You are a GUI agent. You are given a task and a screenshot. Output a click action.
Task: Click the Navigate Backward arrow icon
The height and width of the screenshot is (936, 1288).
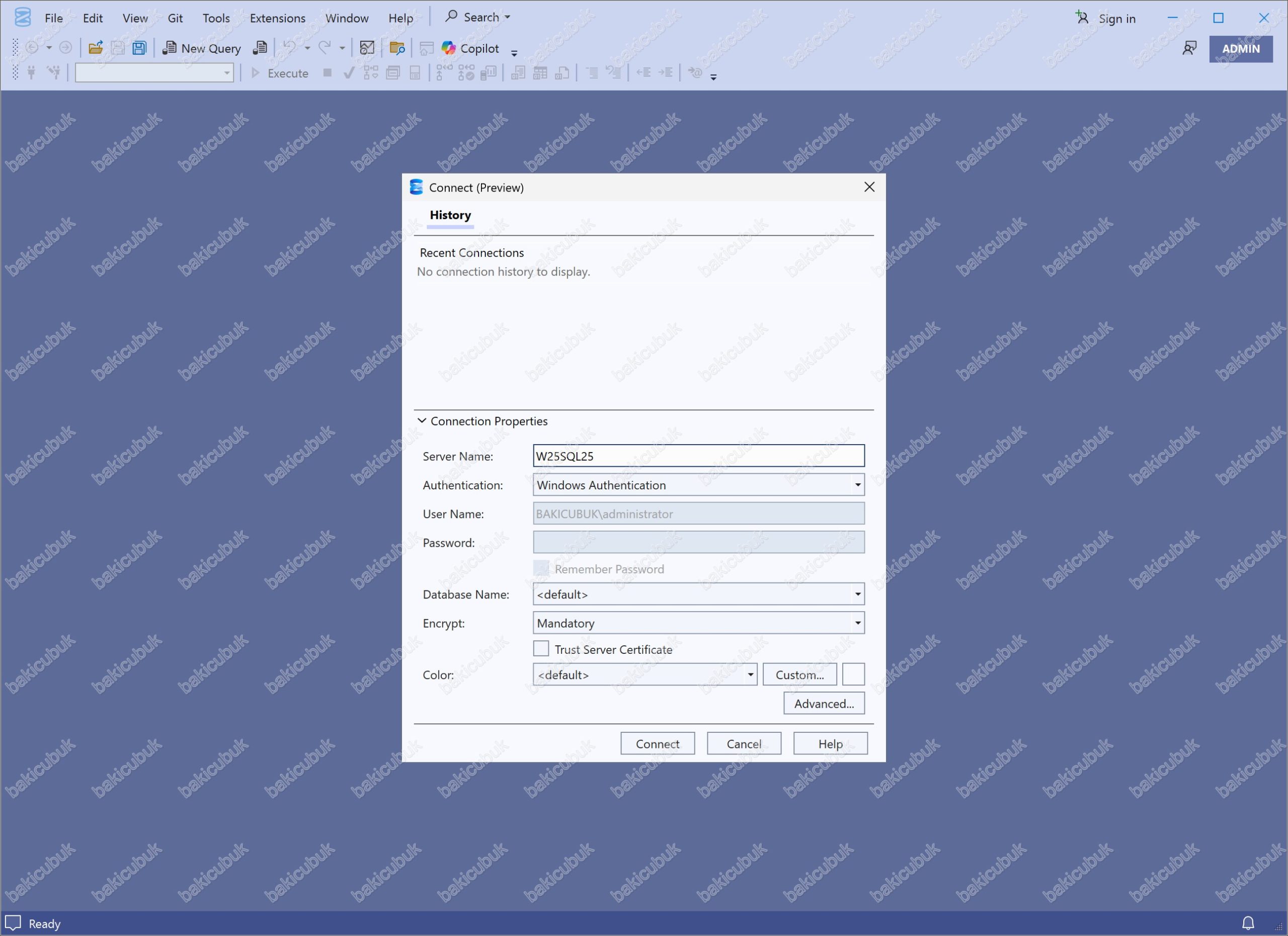click(32, 48)
